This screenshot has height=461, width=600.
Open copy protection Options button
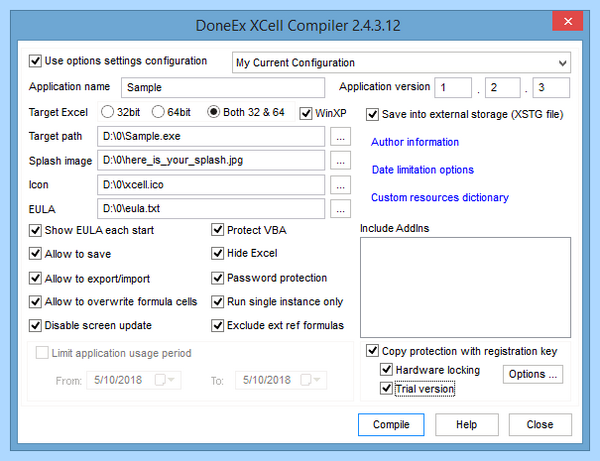click(x=533, y=374)
